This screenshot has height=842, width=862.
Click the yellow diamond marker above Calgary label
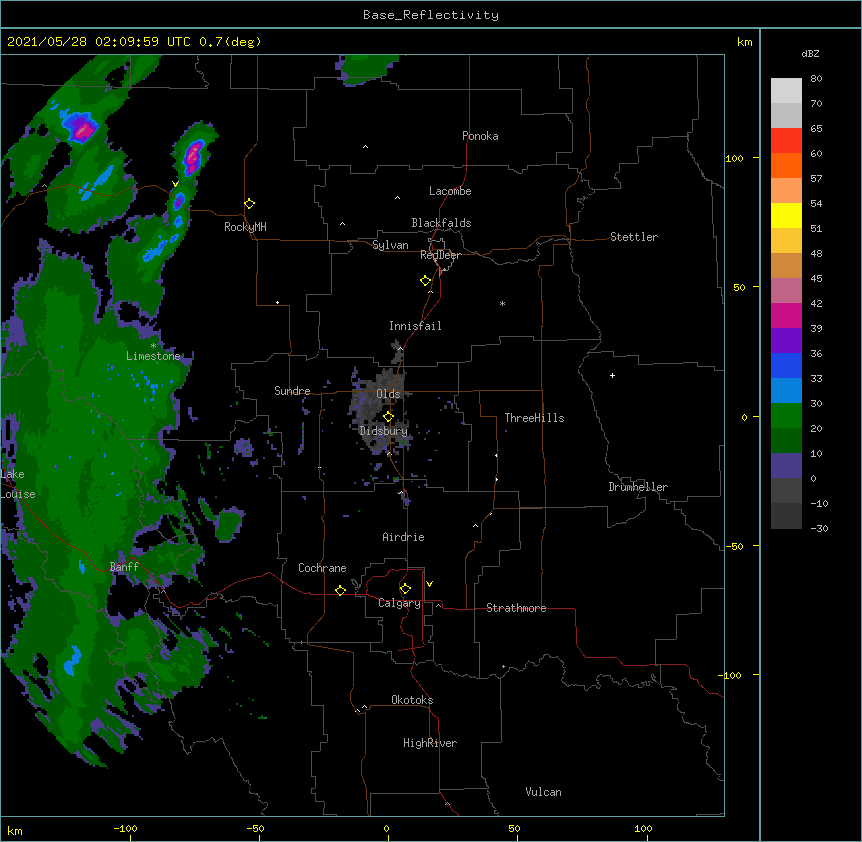(x=405, y=589)
